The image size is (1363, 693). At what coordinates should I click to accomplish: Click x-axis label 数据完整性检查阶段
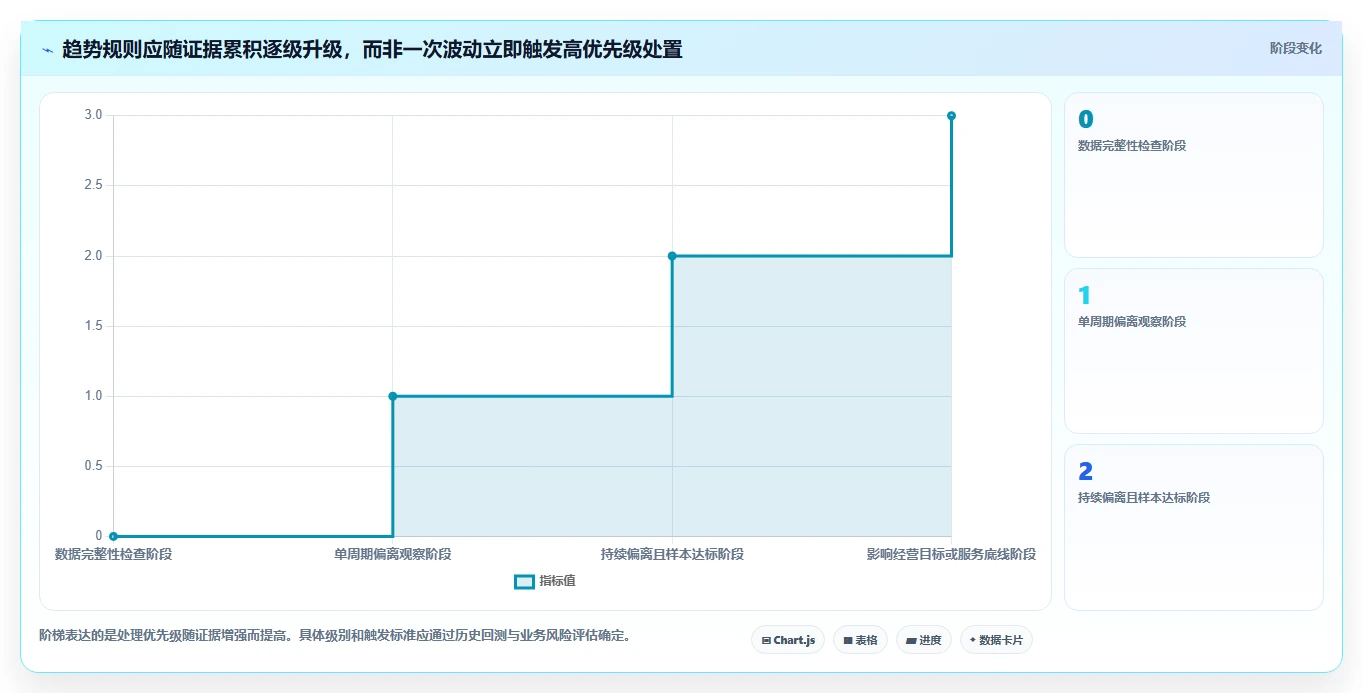tap(113, 554)
